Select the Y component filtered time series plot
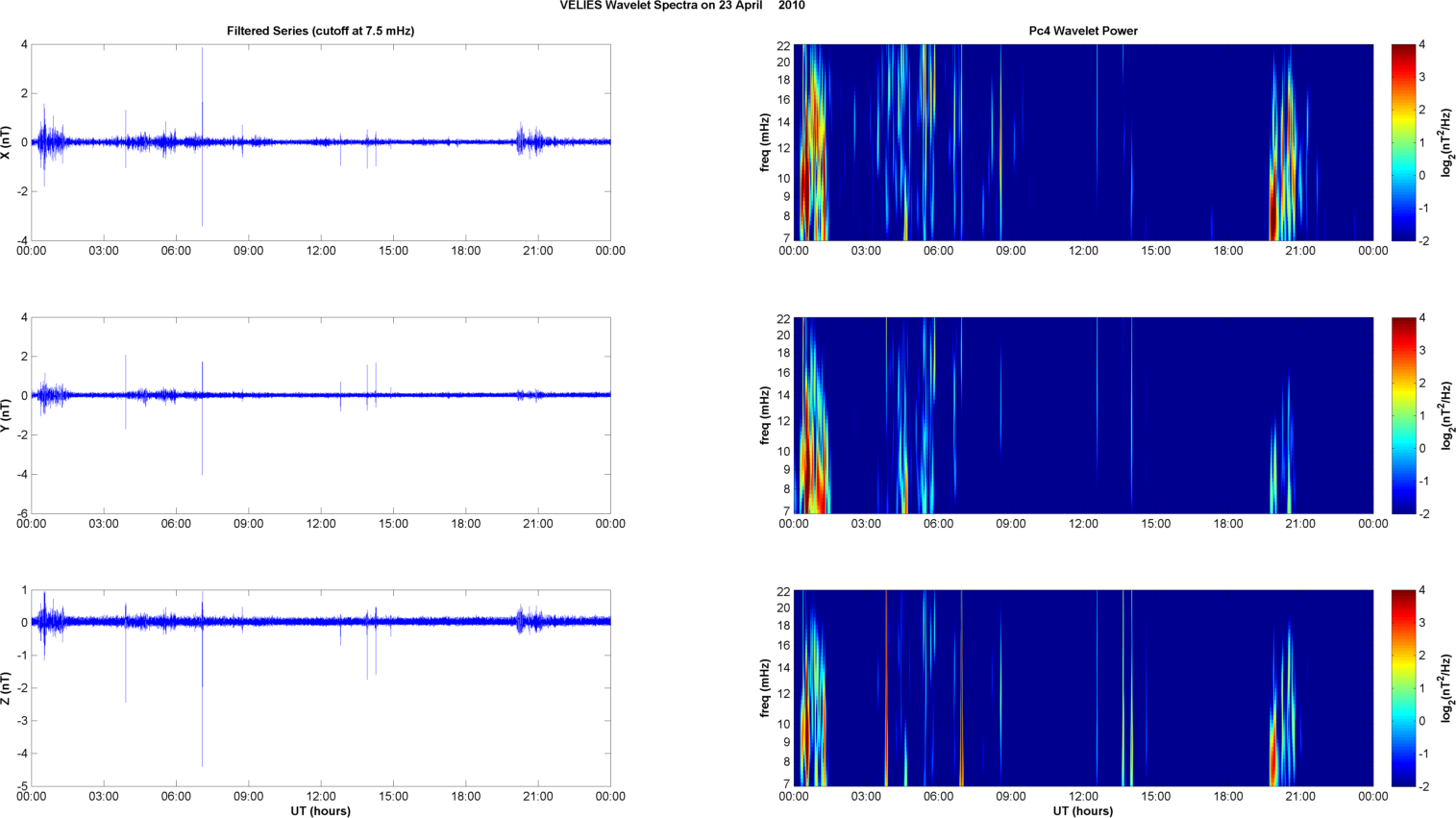Screen dimensions: 1456x818 pyautogui.click(x=320, y=415)
